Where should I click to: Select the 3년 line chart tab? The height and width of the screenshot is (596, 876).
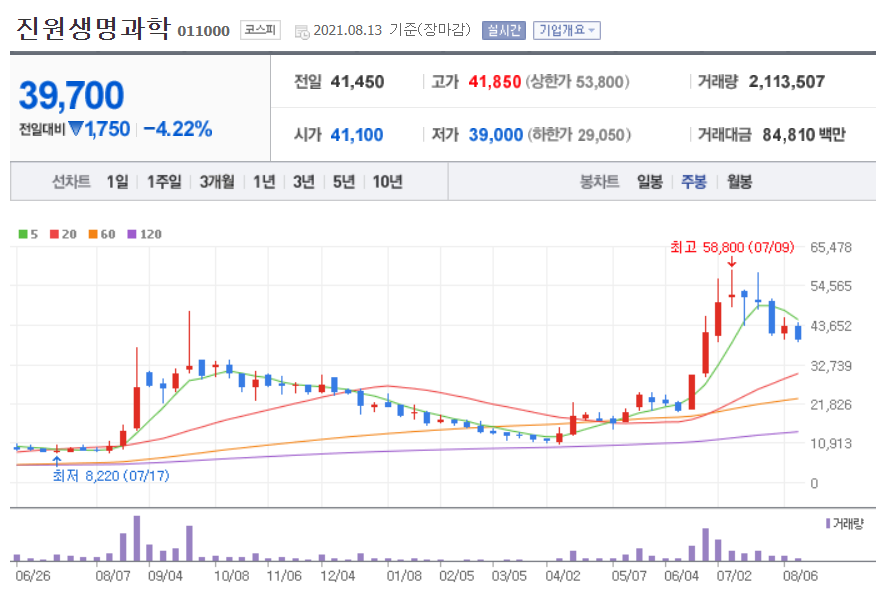tap(304, 182)
